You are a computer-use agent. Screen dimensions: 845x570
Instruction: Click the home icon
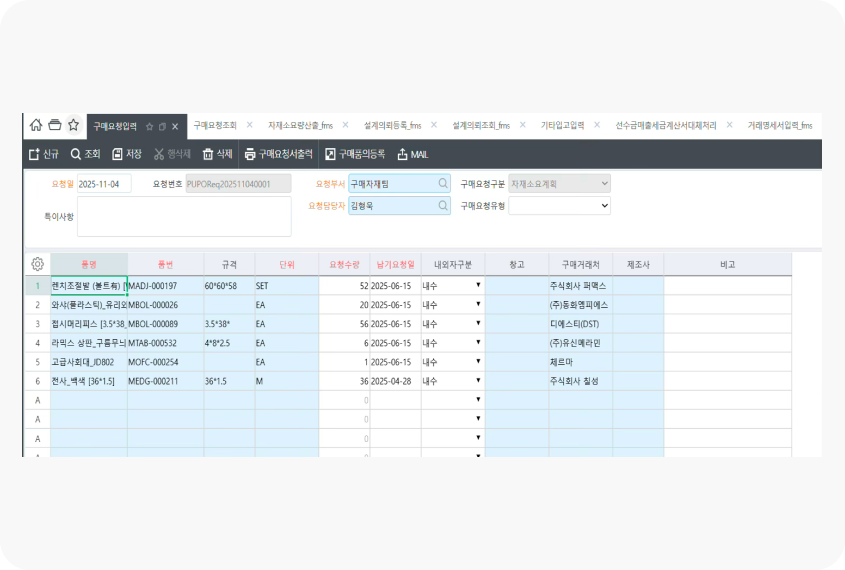pos(36,126)
